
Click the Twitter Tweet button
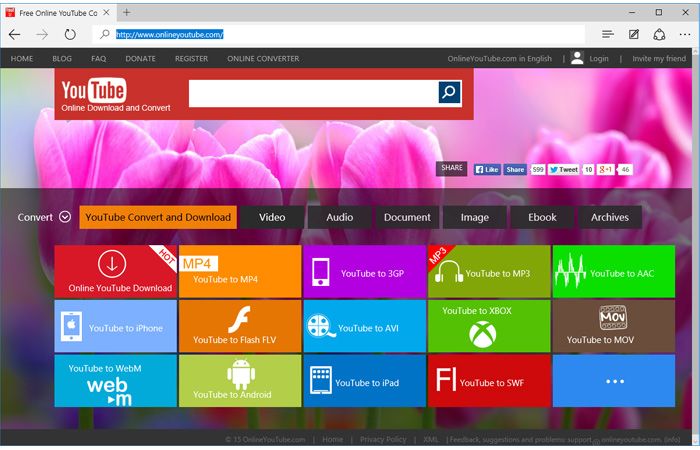564,170
